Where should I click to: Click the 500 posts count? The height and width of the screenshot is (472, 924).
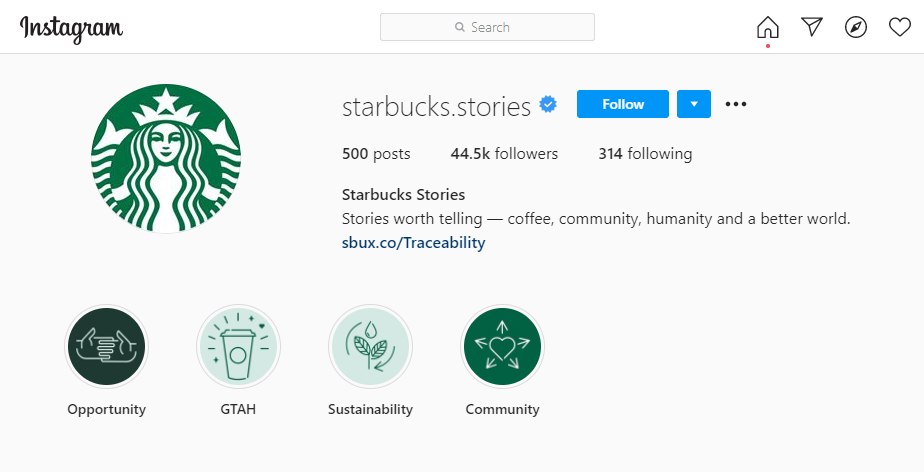(376, 154)
